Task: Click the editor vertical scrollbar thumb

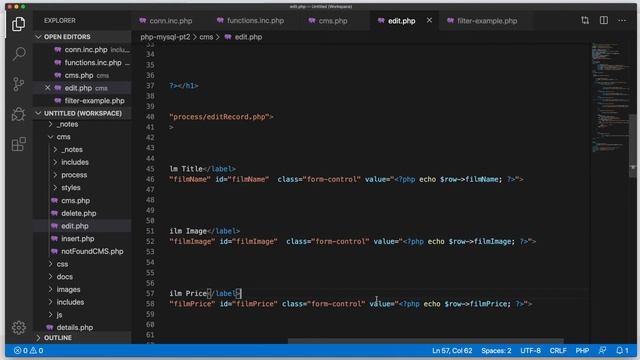Action: coord(633,146)
